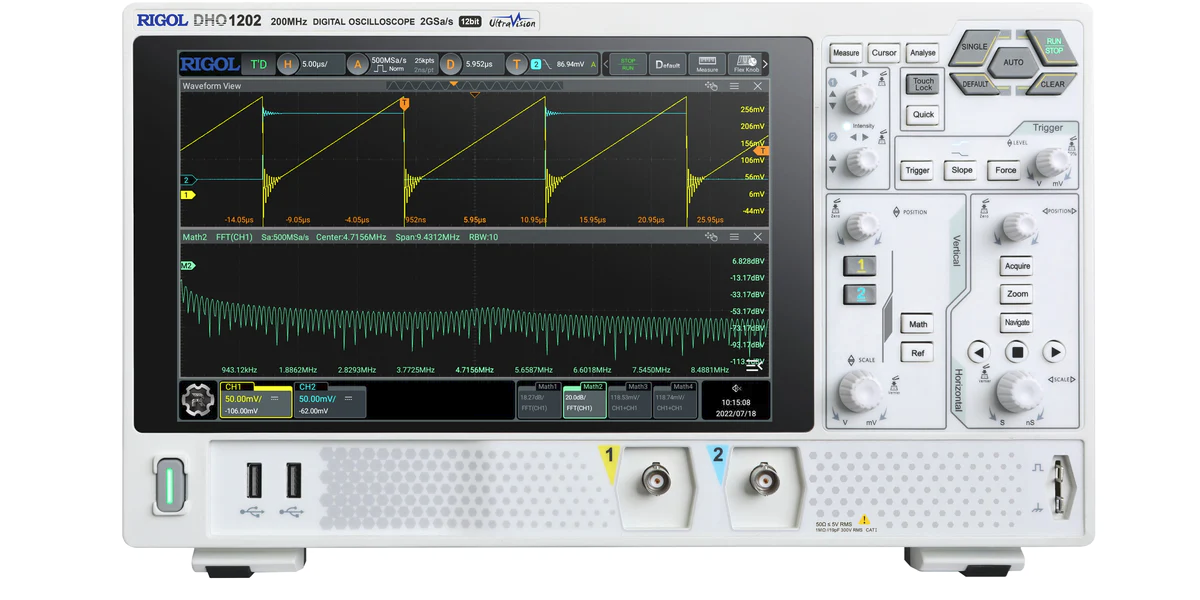Push the Analyse hardware button
This screenshot has width=1200, height=600.
(923, 53)
